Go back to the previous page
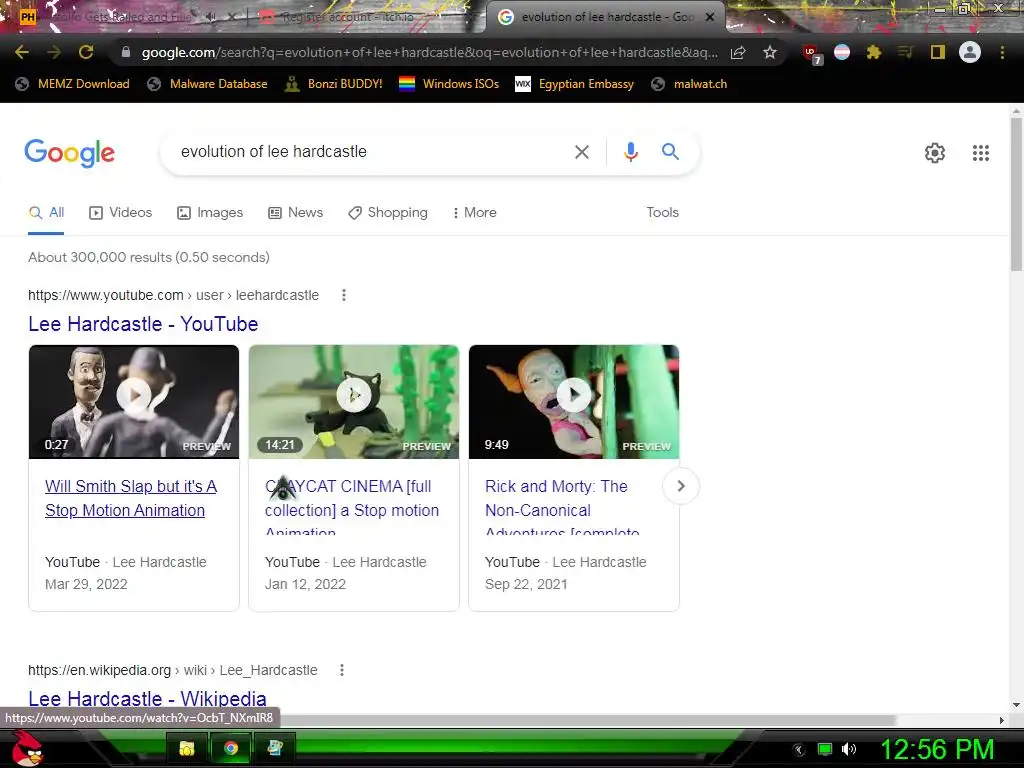 [x=22, y=52]
